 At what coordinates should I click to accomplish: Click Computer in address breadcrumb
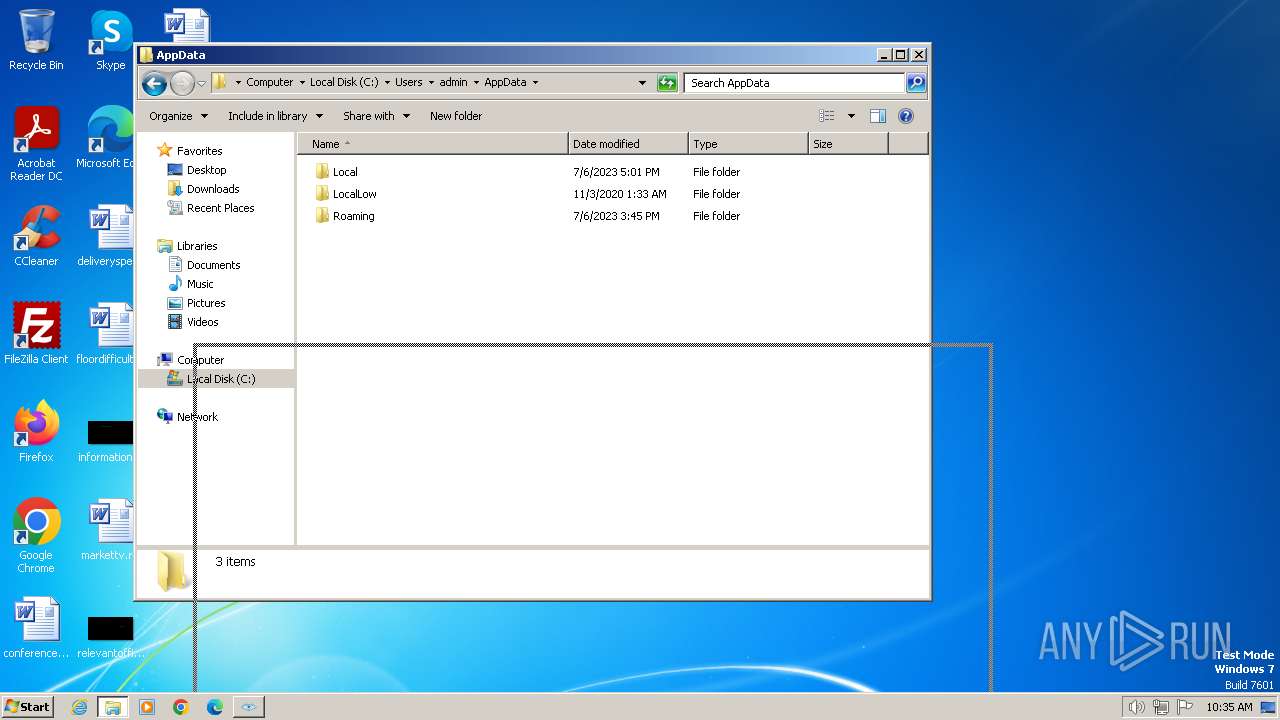[270, 83]
